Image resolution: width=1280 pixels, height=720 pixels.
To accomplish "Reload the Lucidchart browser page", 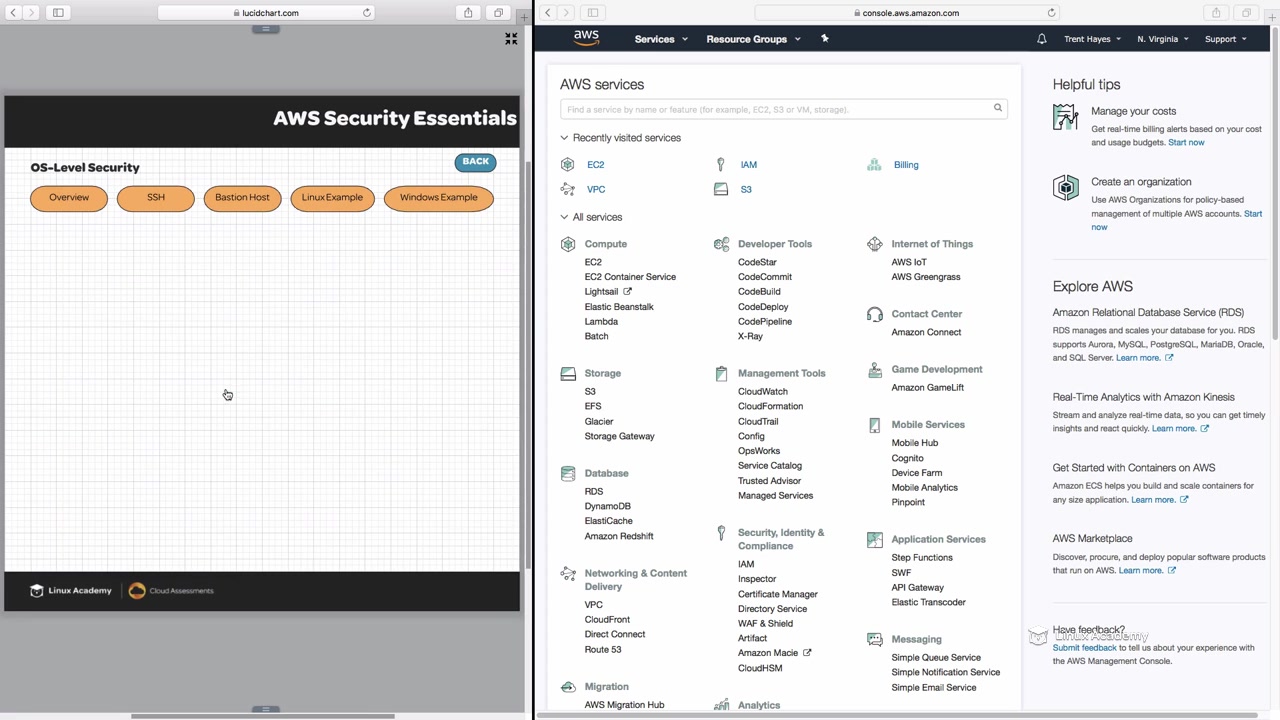I will 367,13.
